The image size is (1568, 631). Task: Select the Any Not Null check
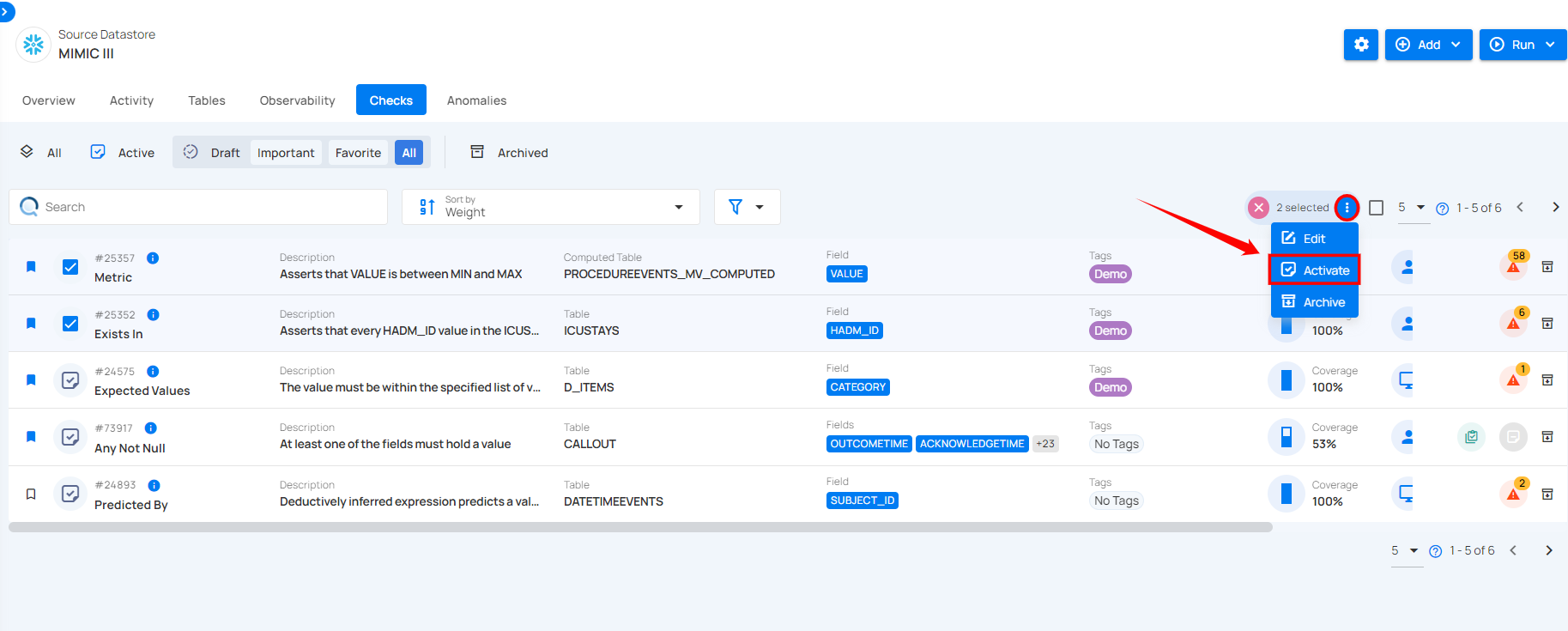coord(70,437)
